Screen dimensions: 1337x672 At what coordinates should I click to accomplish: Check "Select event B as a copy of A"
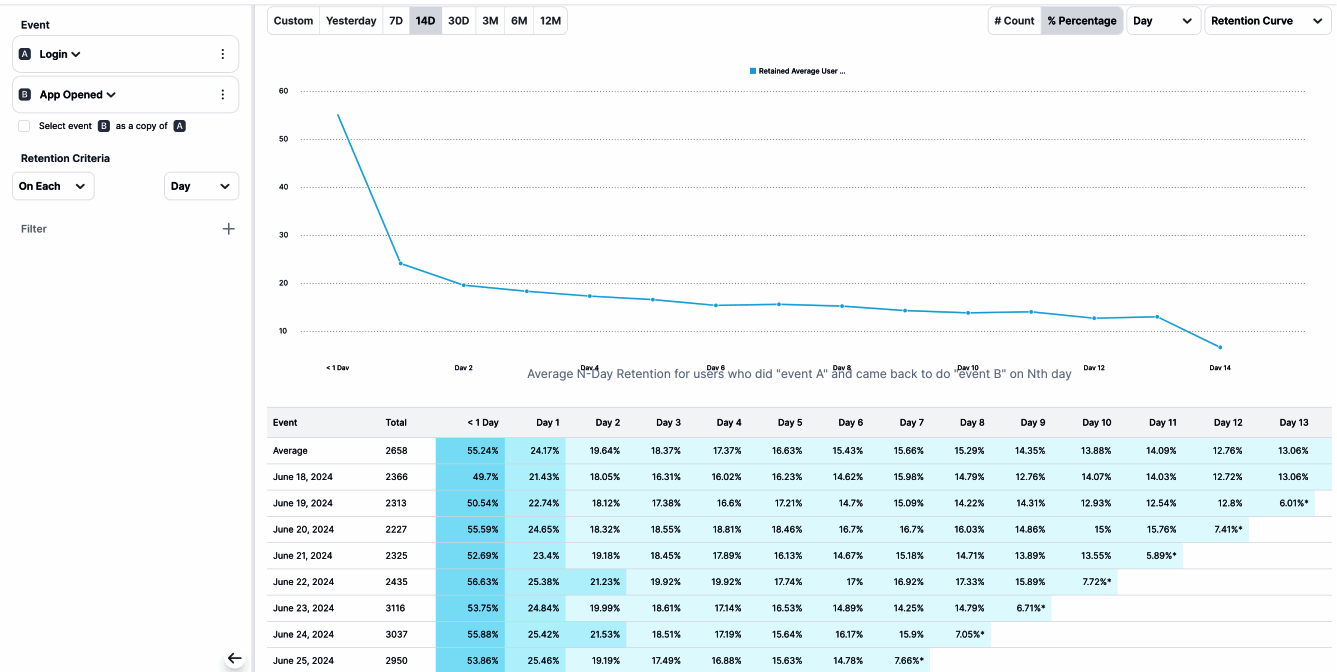(24, 125)
